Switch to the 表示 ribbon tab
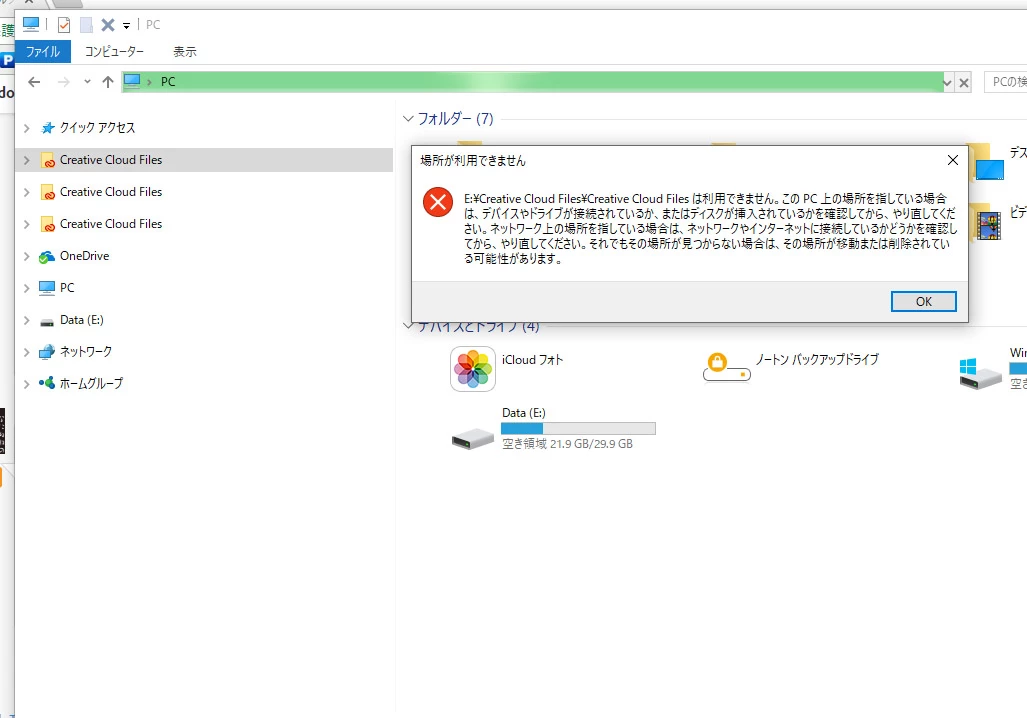 coord(185,52)
